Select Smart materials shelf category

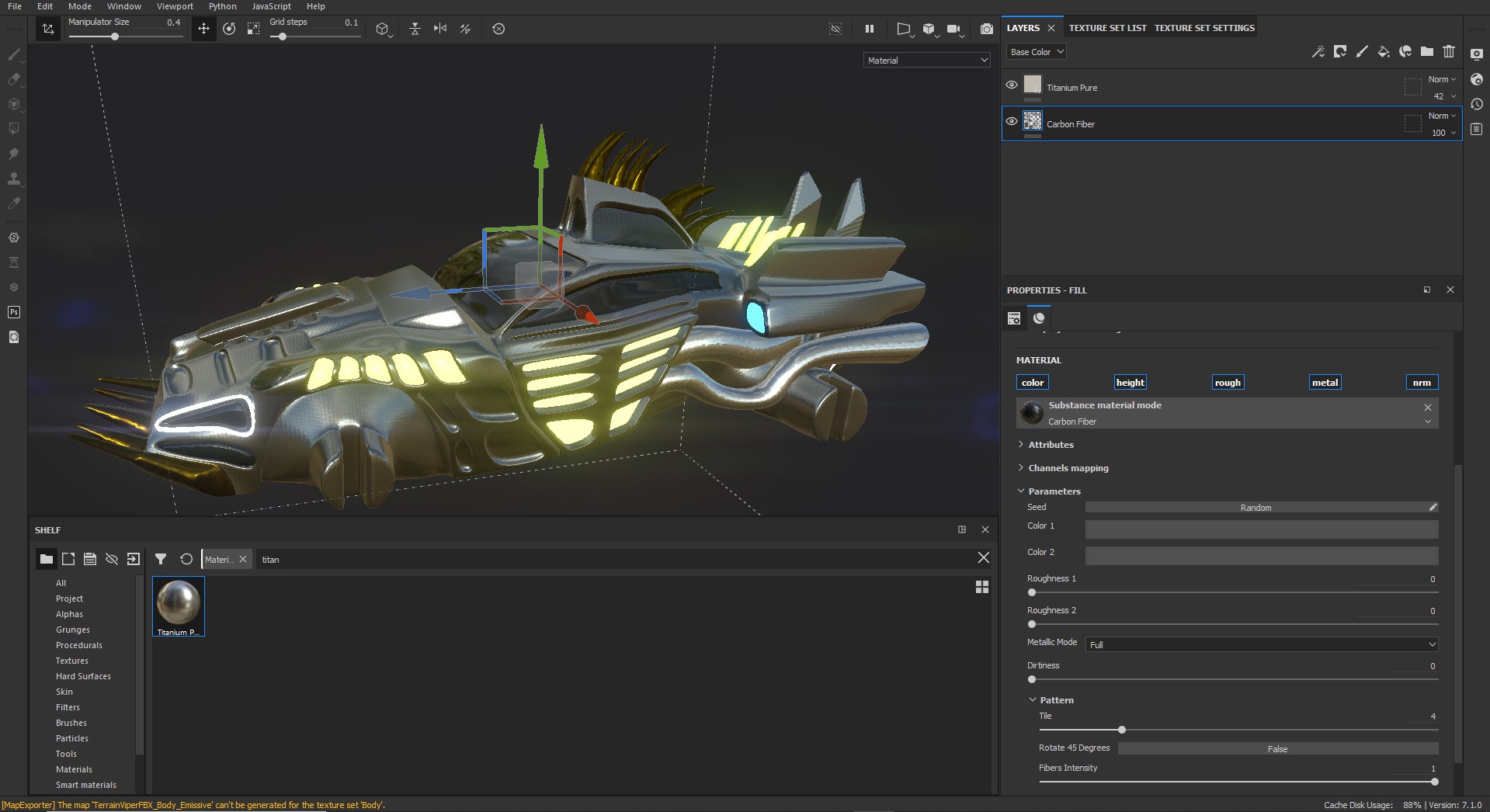coord(86,785)
